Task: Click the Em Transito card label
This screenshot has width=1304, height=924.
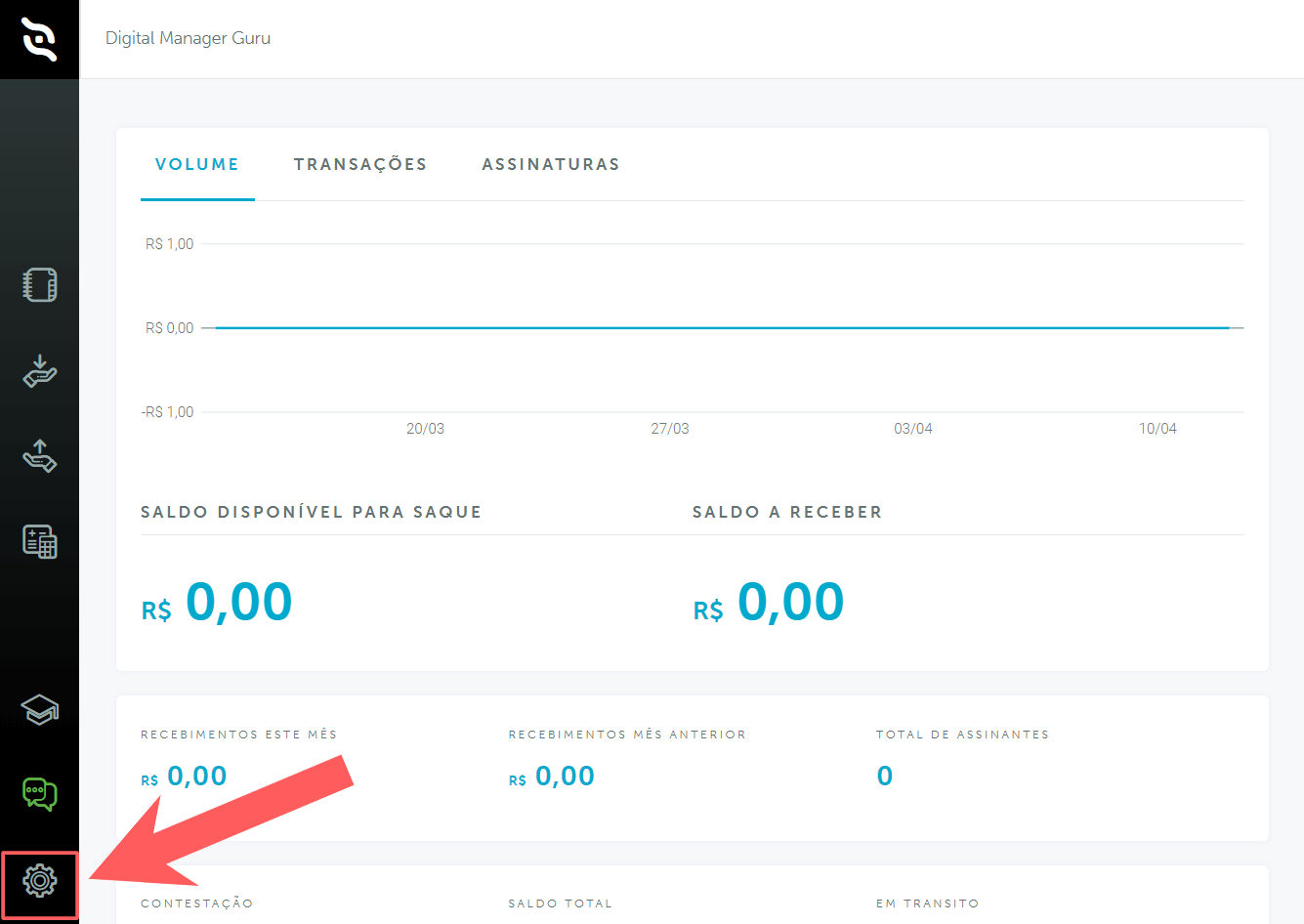Action: pyautogui.click(x=927, y=903)
